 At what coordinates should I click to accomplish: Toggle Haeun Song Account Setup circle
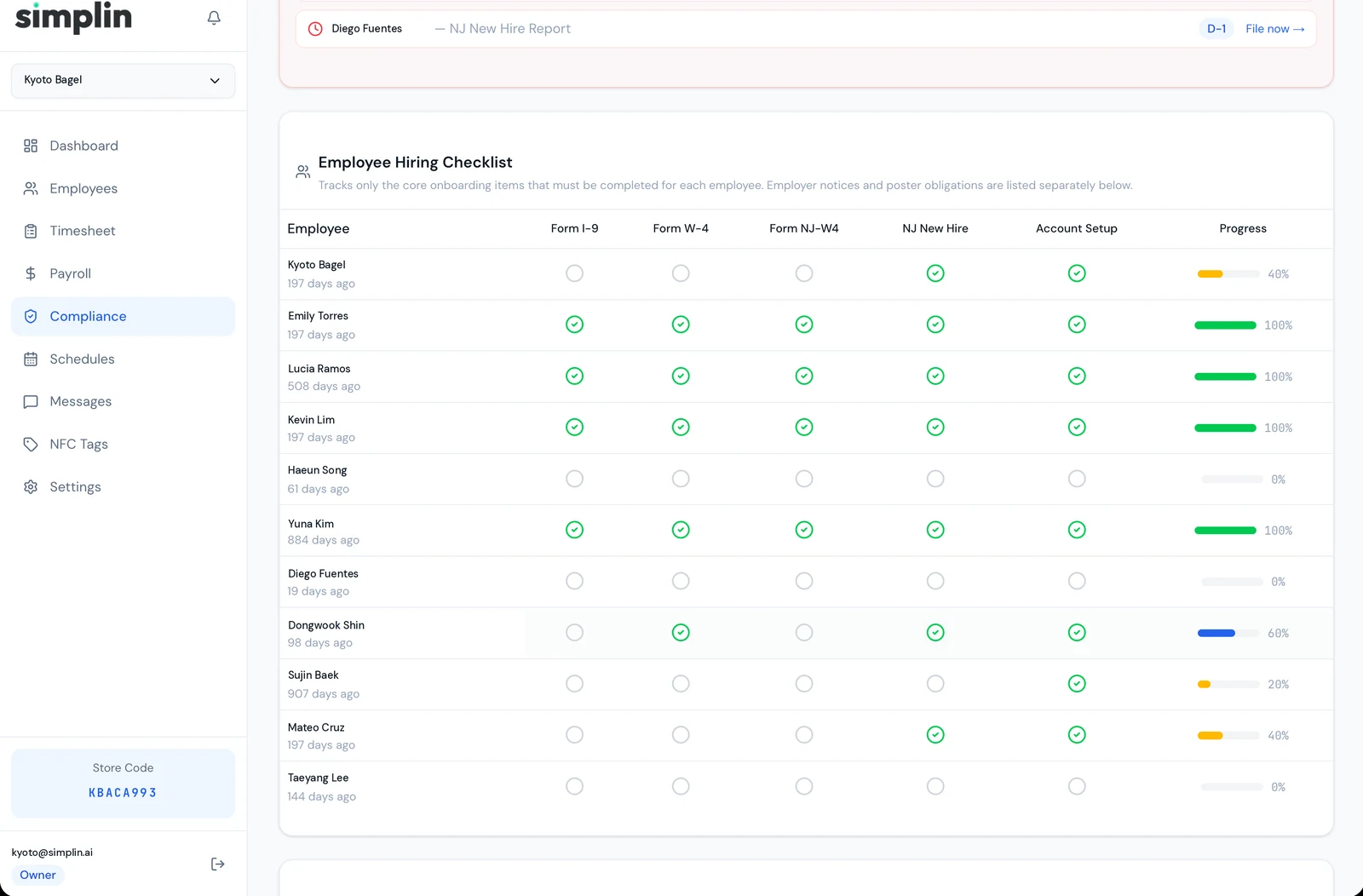pyautogui.click(x=1077, y=479)
